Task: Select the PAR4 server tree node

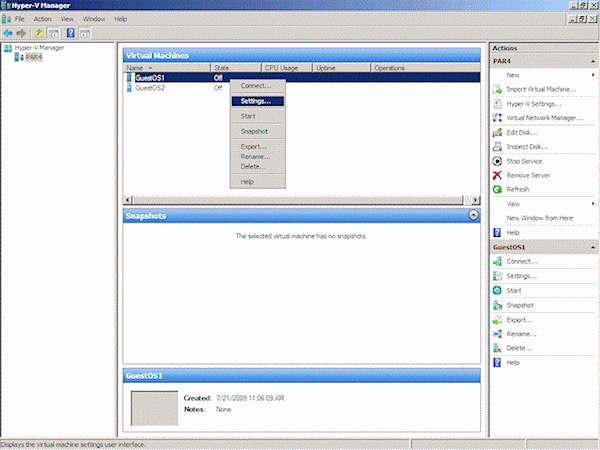Action: pos(34,57)
